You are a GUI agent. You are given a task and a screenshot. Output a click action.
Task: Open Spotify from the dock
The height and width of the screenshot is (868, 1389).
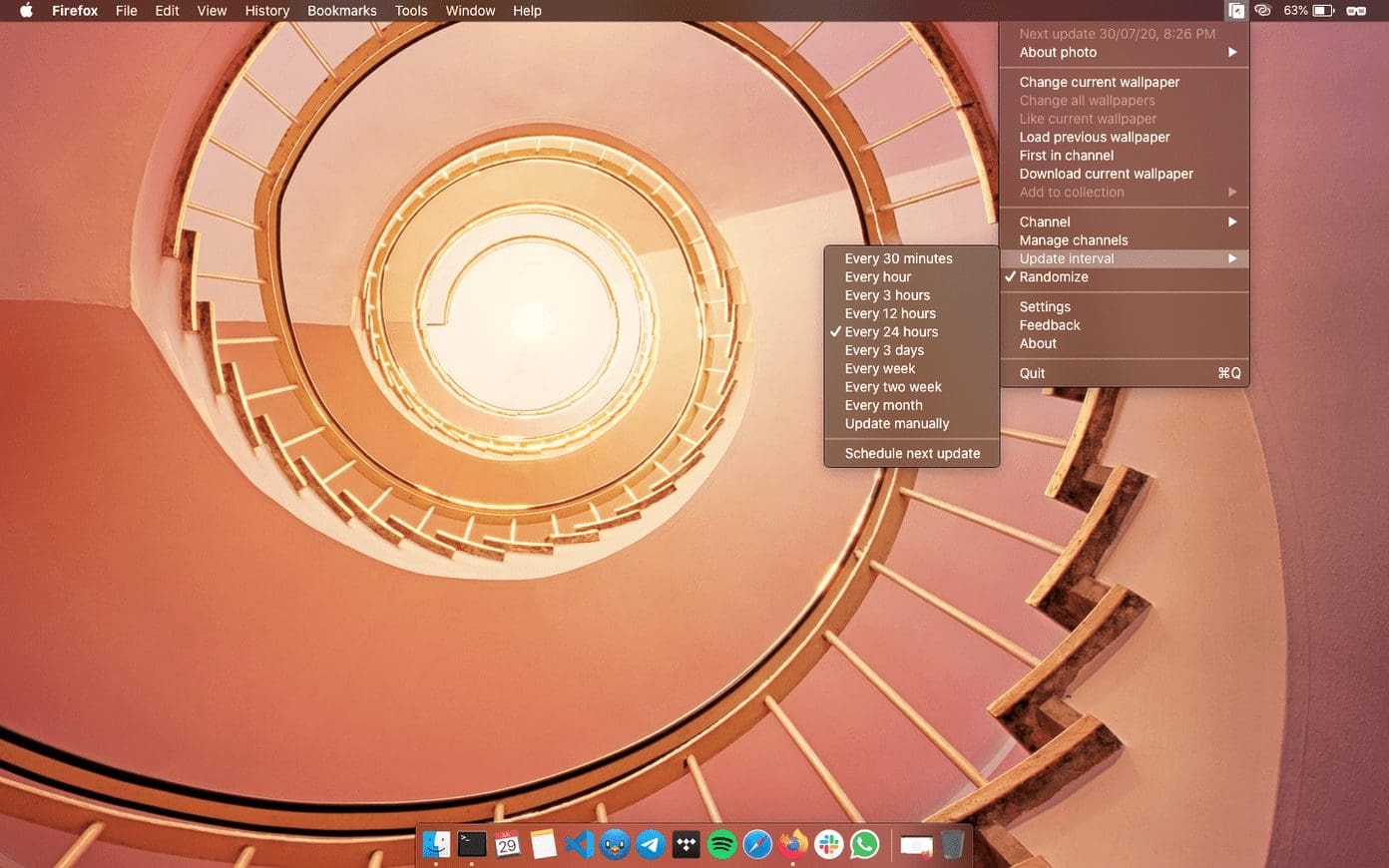(x=721, y=844)
